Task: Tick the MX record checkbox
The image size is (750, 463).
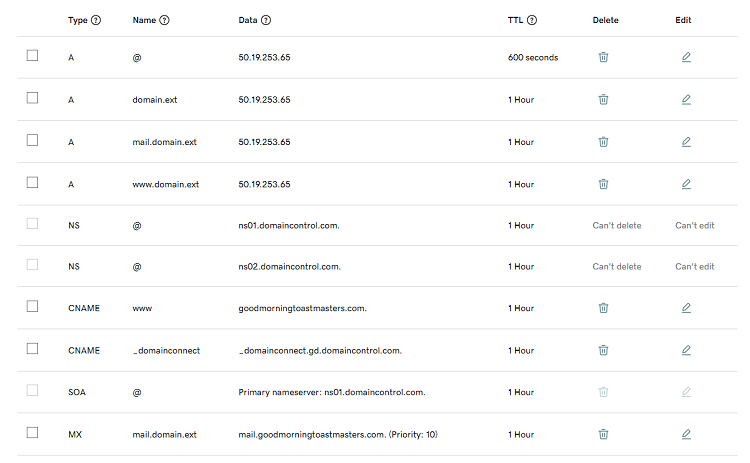Action: point(32,433)
